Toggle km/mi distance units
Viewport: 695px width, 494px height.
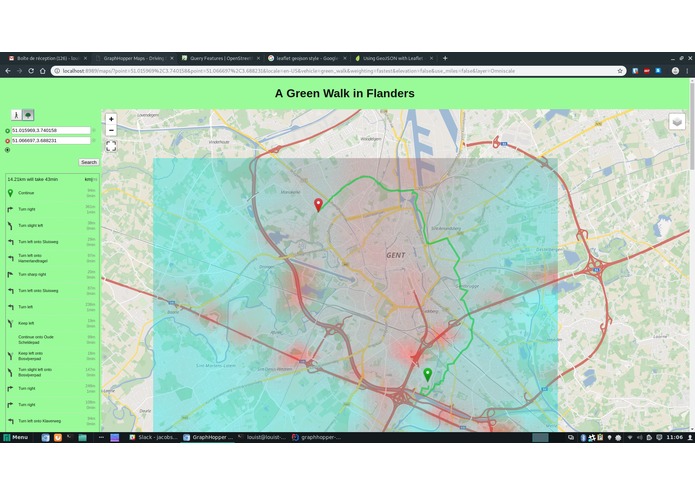click(91, 179)
